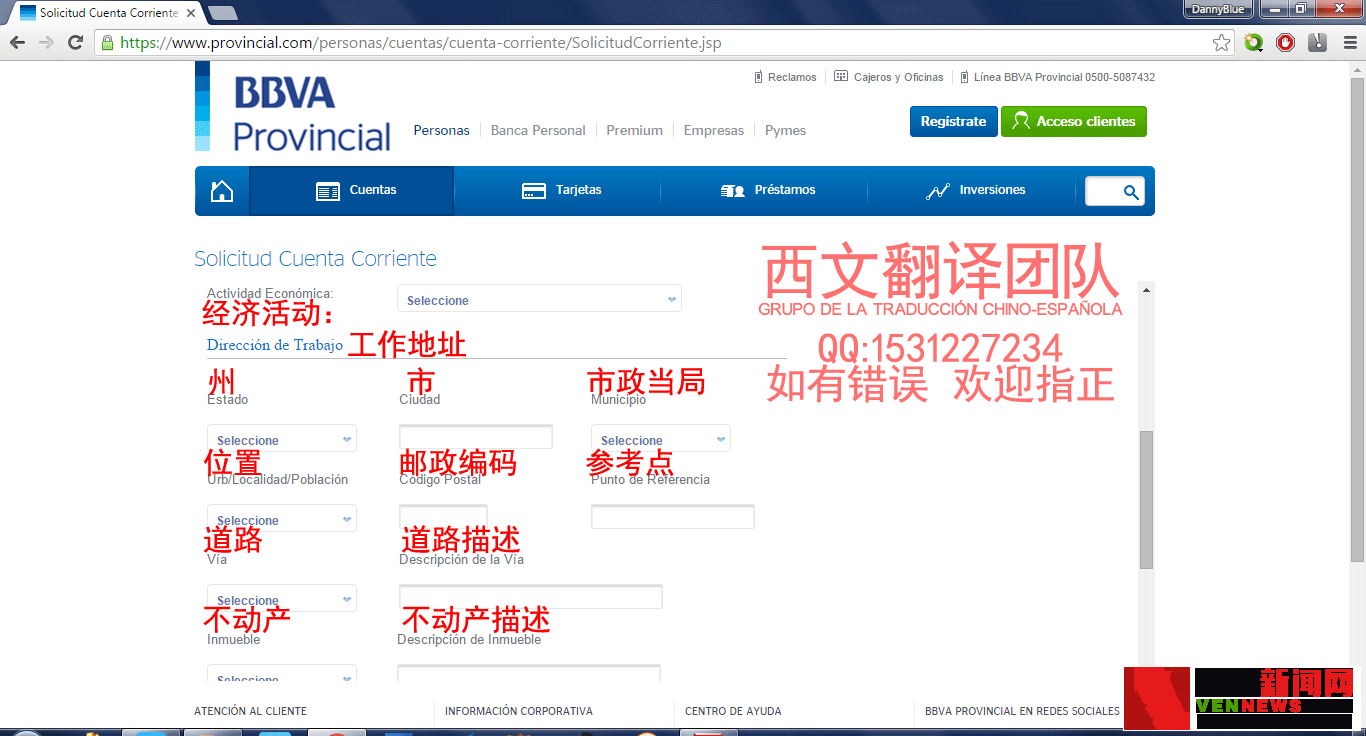The image size is (1366, 736).
Task: Bookmark this page with the star
Action: coord(1221,43)
